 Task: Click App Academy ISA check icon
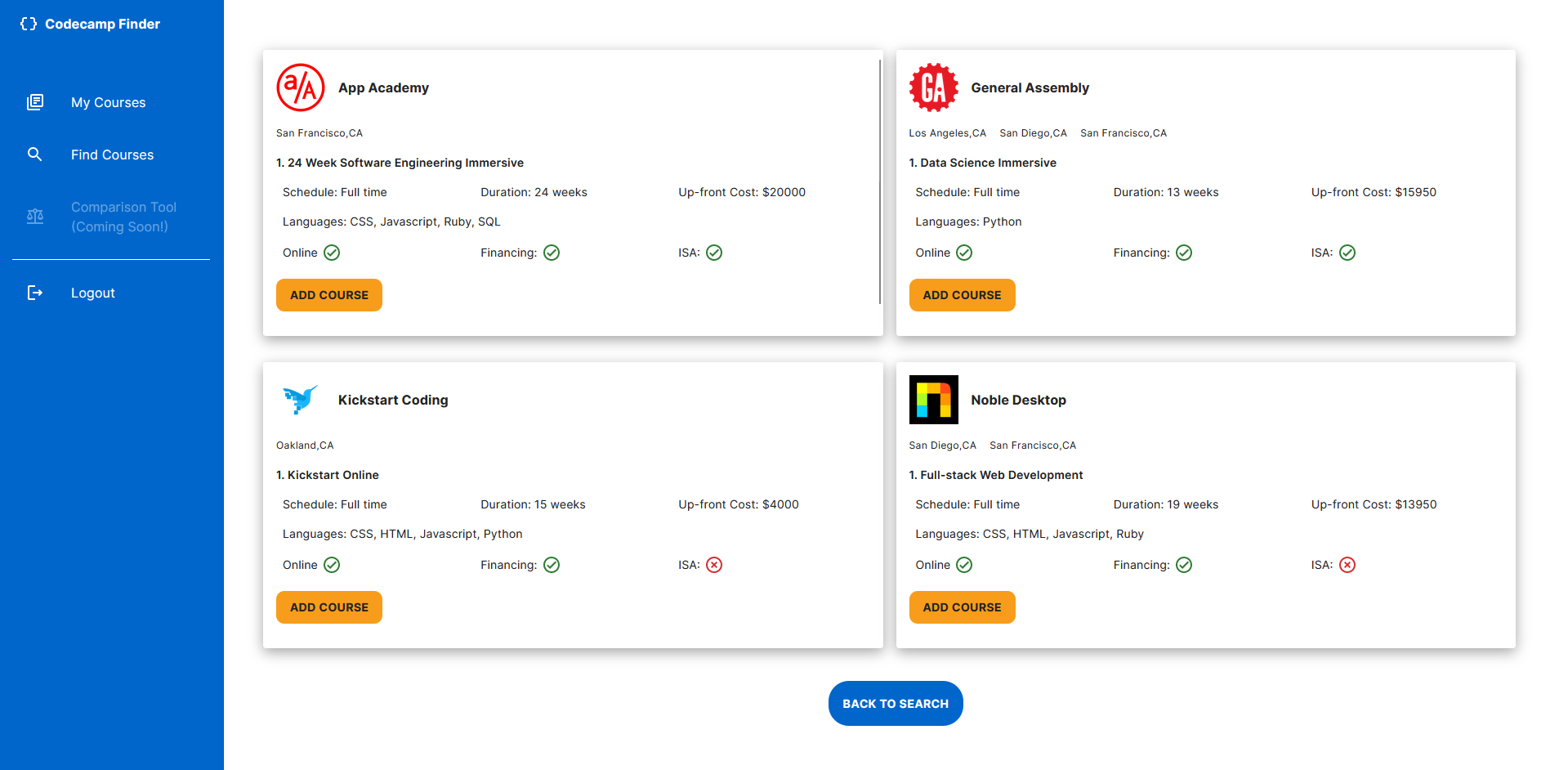point(714,253)
